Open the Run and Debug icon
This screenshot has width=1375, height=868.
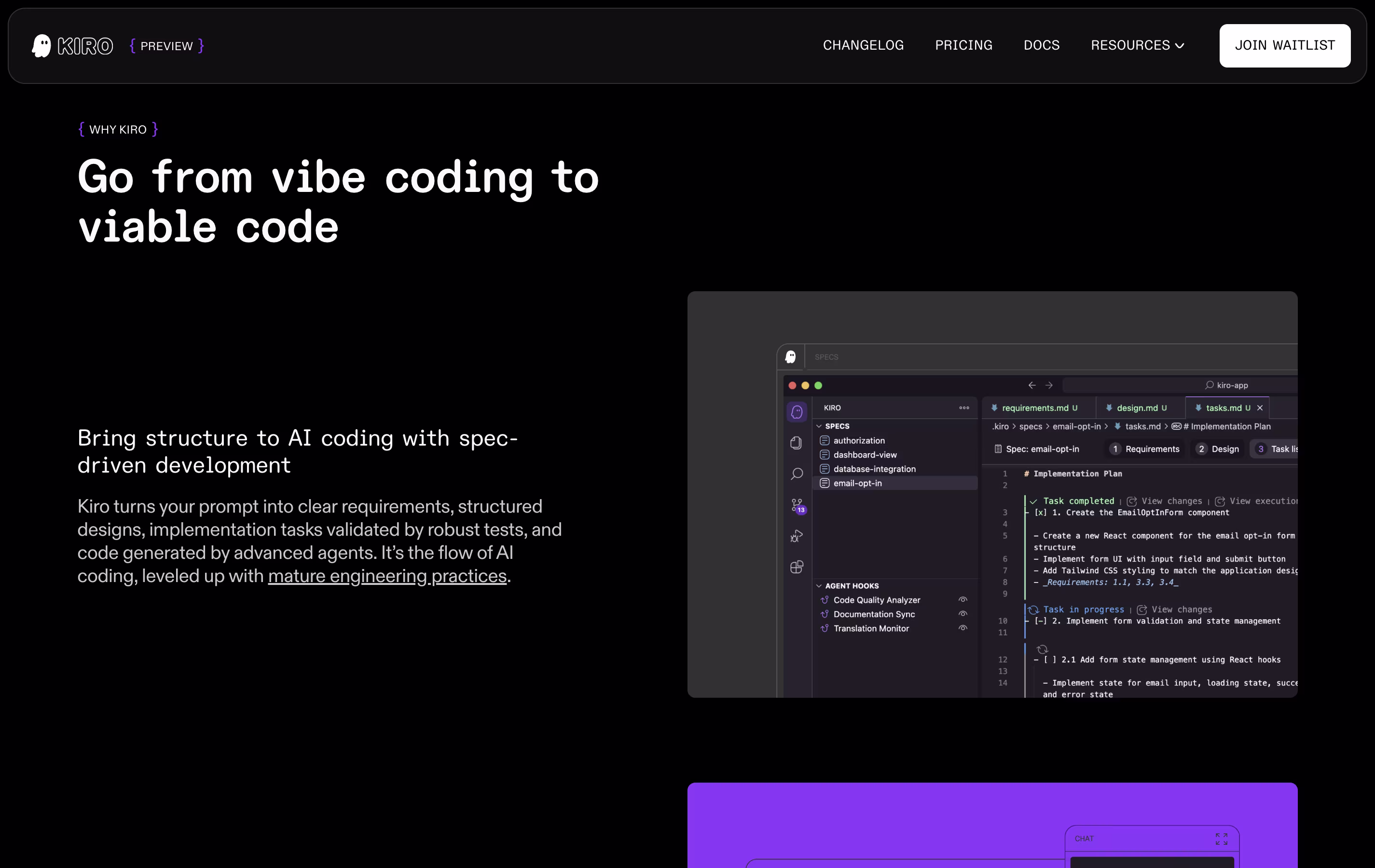797,536
